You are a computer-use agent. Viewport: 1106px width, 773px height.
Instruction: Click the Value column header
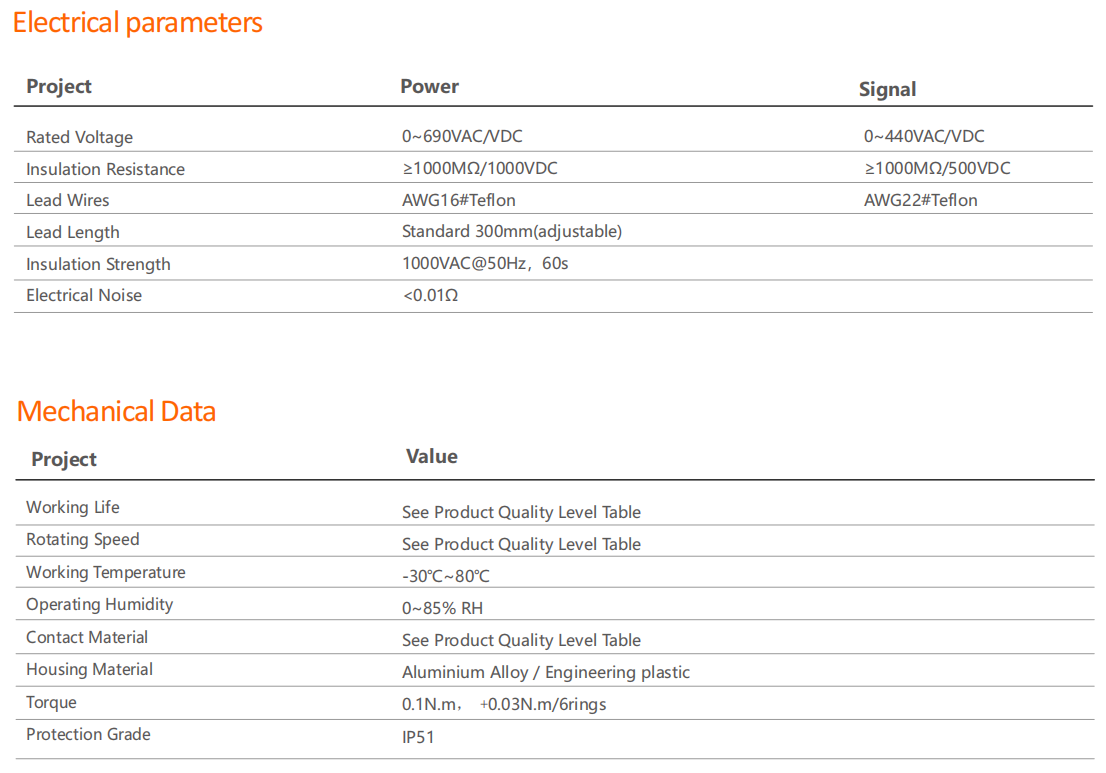point(431,457)
